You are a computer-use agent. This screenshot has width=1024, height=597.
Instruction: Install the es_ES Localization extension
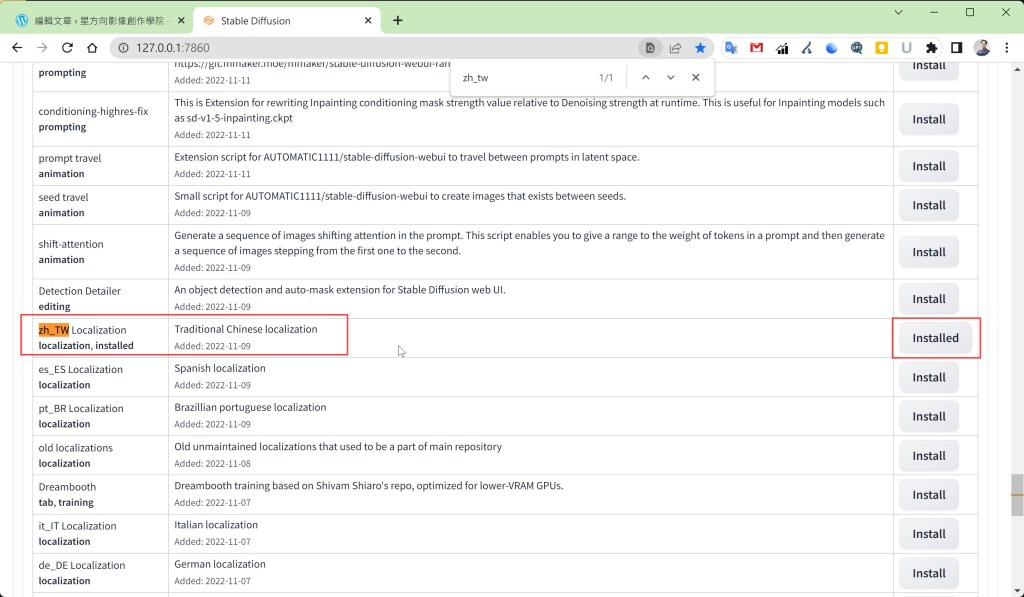pos(928,377)
